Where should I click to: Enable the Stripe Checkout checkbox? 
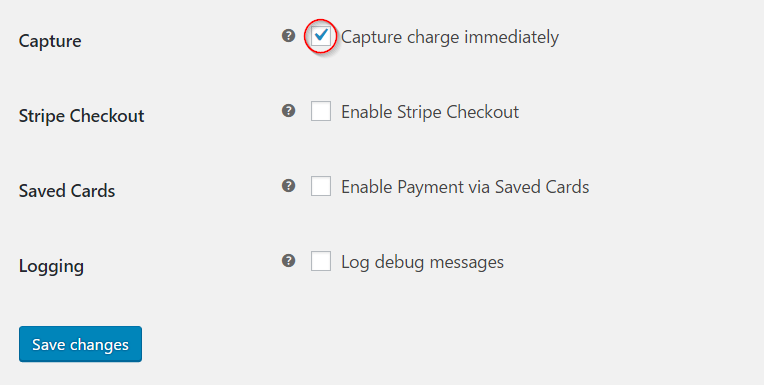[321, 111]
